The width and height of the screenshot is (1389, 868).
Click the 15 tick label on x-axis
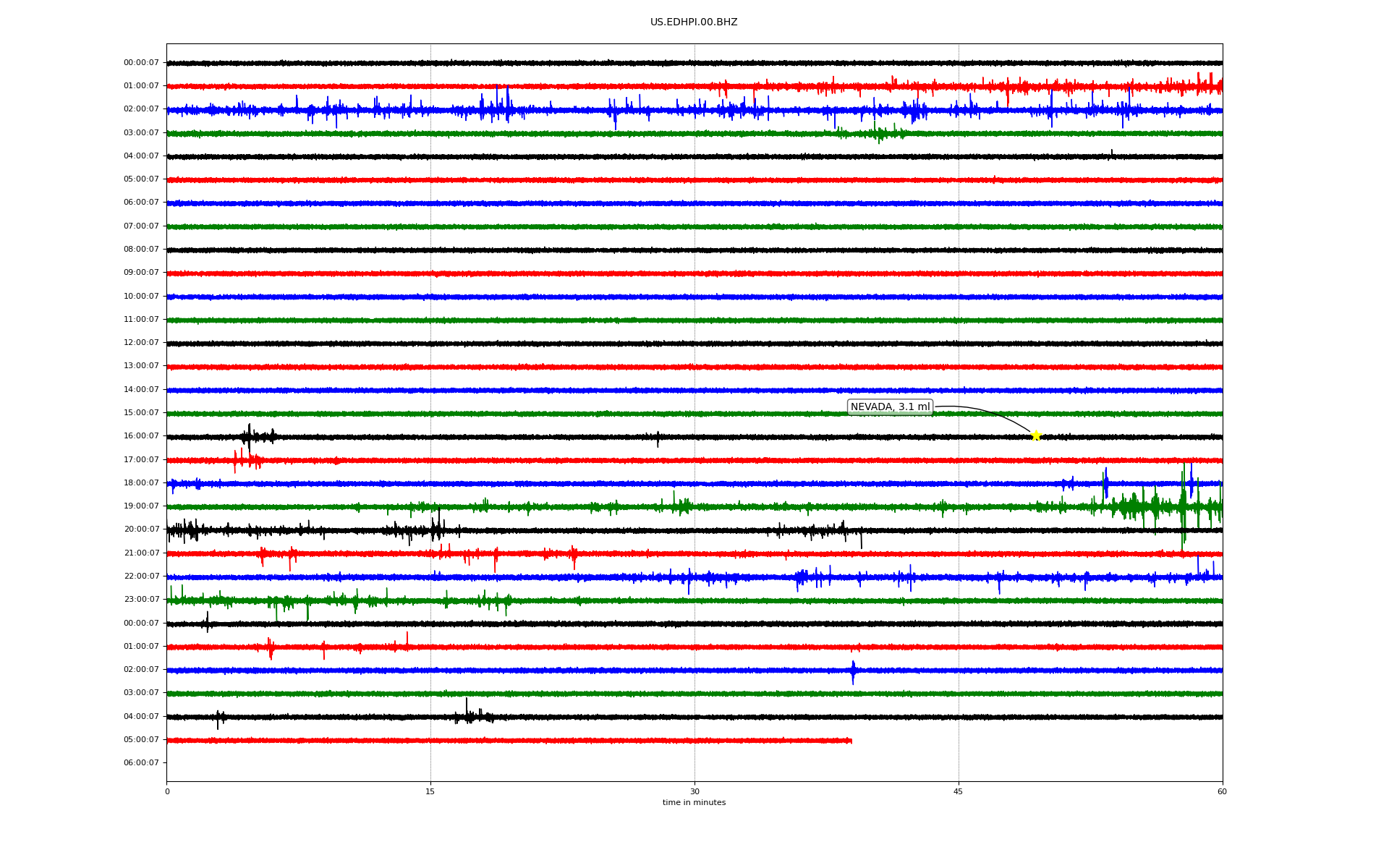tap(430, 791)
